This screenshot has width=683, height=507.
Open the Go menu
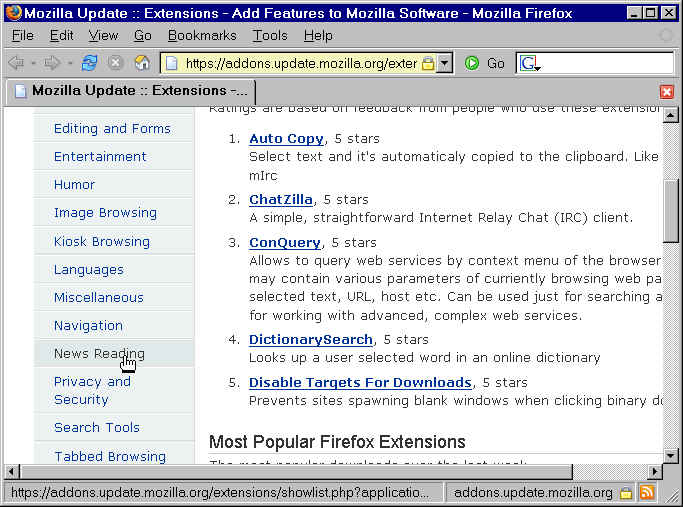coord(143,36)
